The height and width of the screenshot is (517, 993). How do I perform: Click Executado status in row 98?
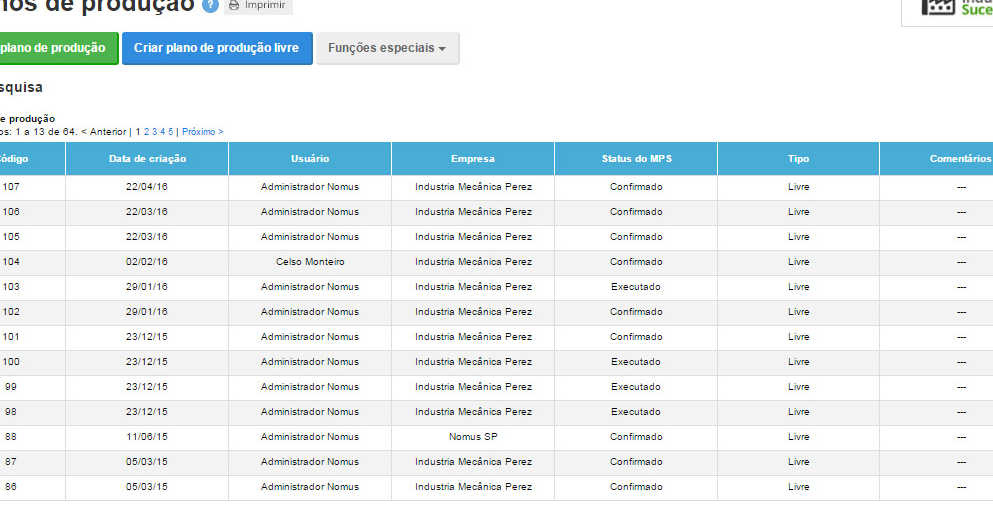click(x=636, y=412)
